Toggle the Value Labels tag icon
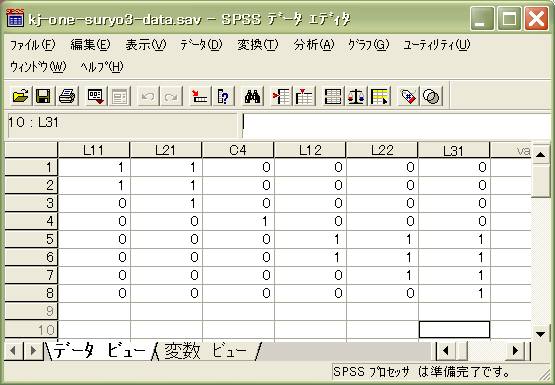The height and width of the screenshot is (385, 555). (408, 96)
